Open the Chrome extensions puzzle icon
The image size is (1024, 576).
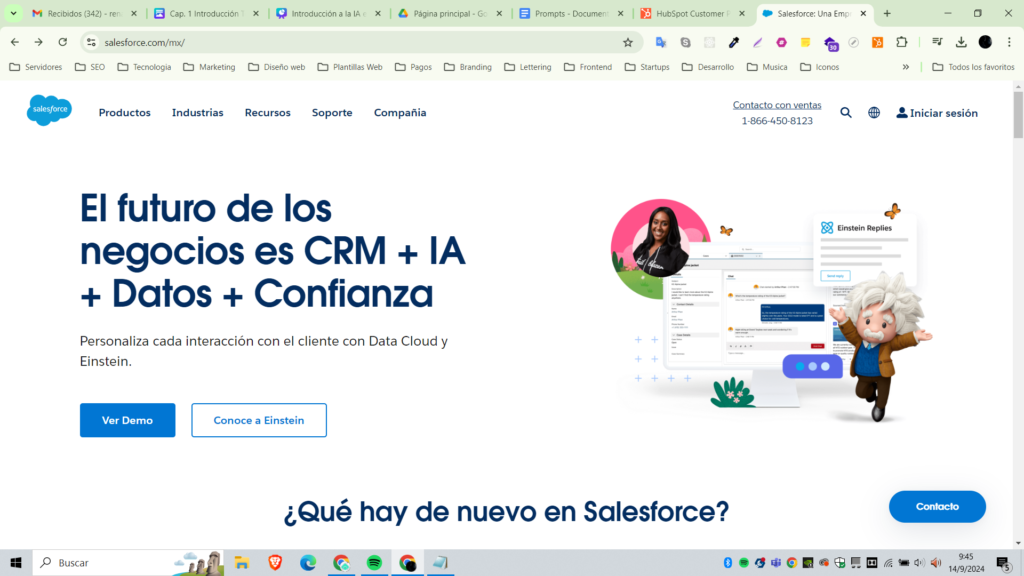click(901, 42)
